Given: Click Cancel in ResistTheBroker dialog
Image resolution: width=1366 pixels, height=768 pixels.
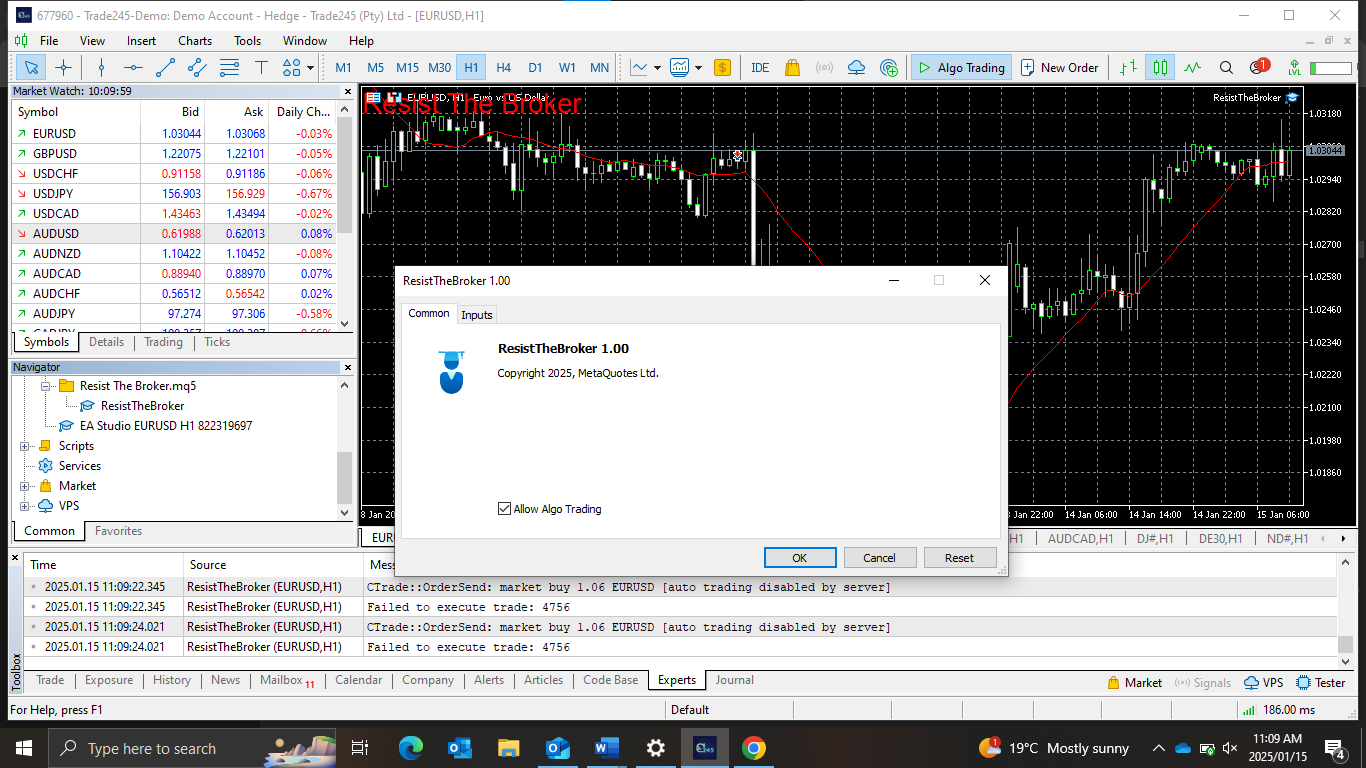Looking at the screenshot, I should pyautogui.click(x=880, y=558).
